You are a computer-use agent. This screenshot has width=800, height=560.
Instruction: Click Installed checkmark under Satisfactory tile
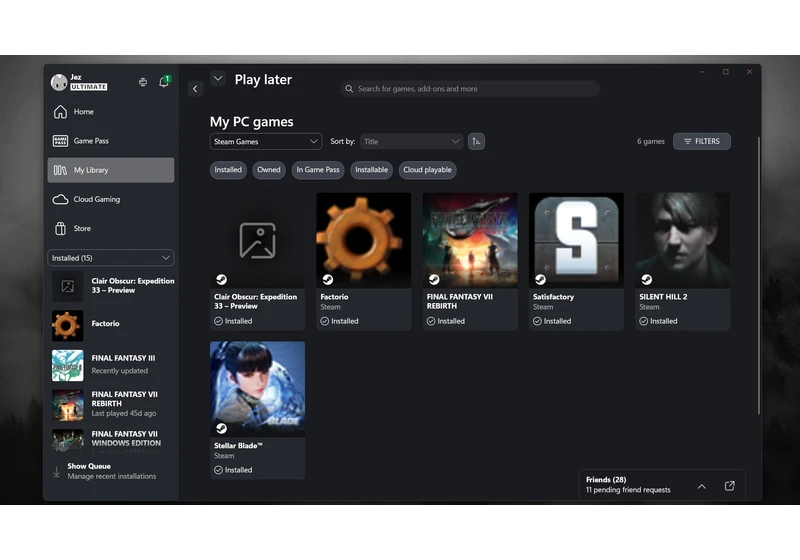point(537,321)
